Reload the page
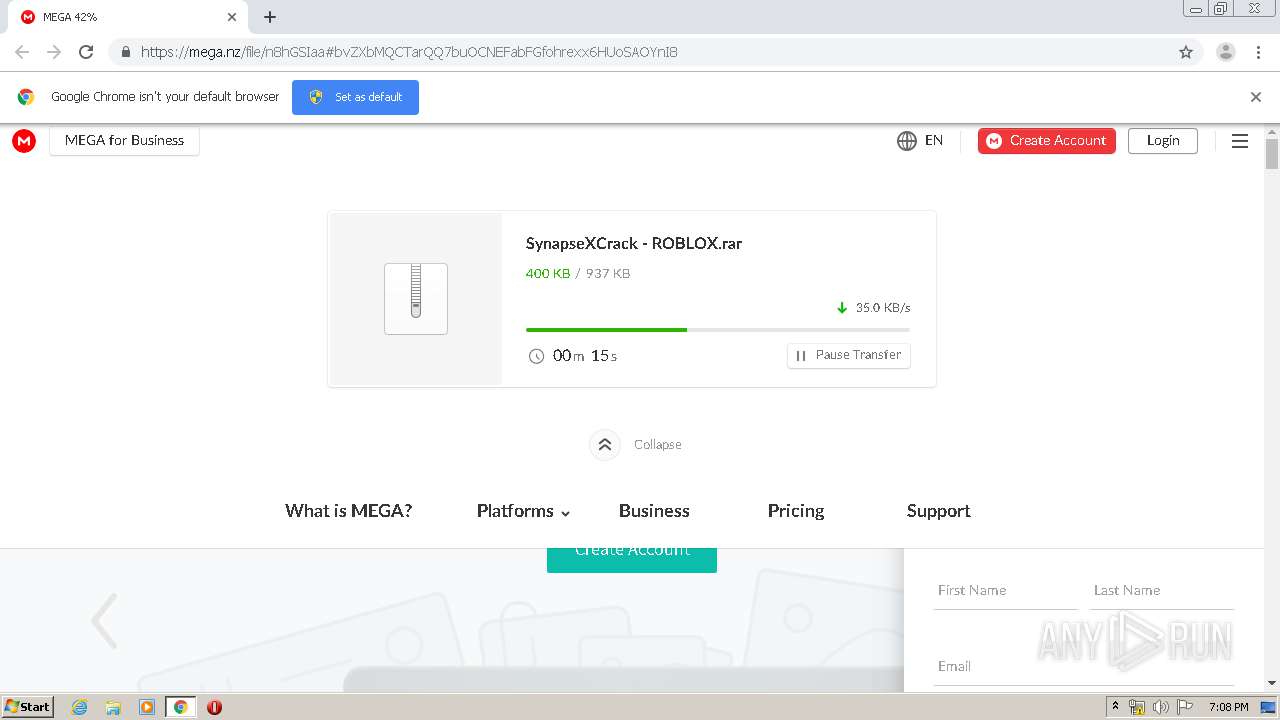 86,52
